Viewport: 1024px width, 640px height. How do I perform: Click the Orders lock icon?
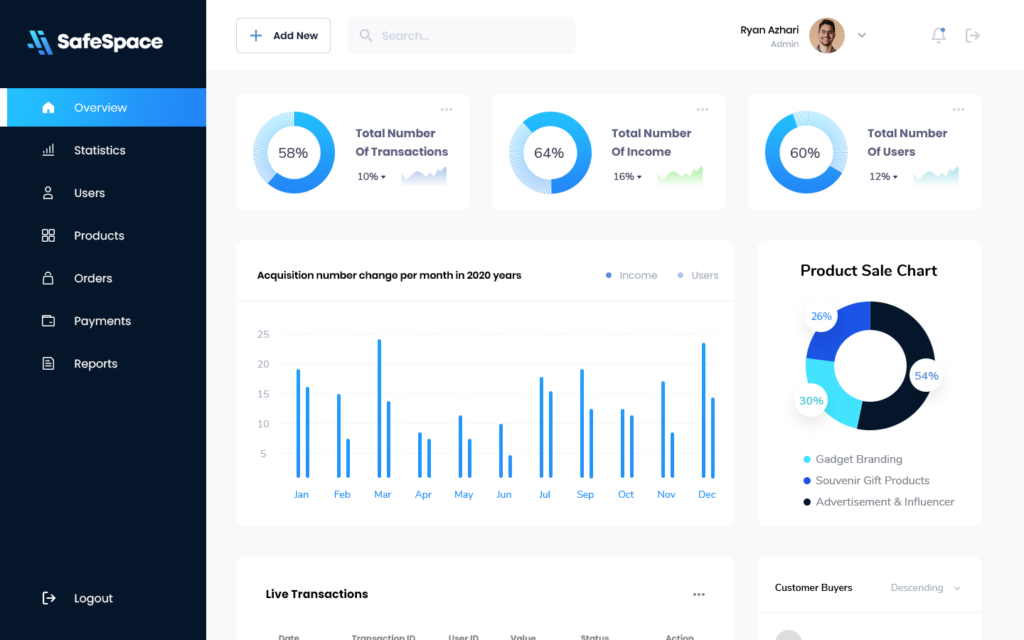click(x=48, y=278)
